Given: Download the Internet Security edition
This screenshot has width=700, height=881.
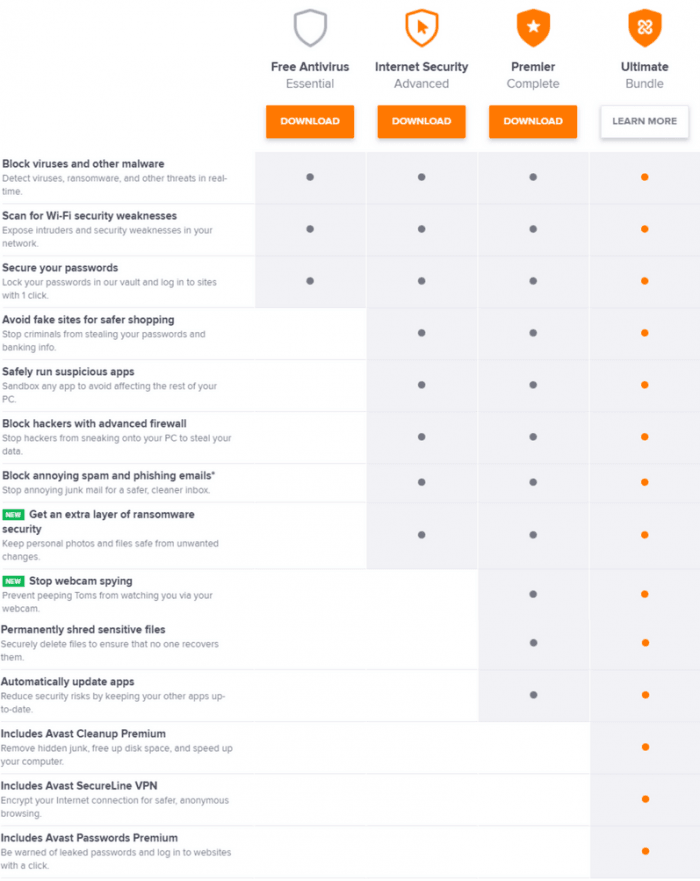Looking at the screenshot, I should tap(421, 121).
